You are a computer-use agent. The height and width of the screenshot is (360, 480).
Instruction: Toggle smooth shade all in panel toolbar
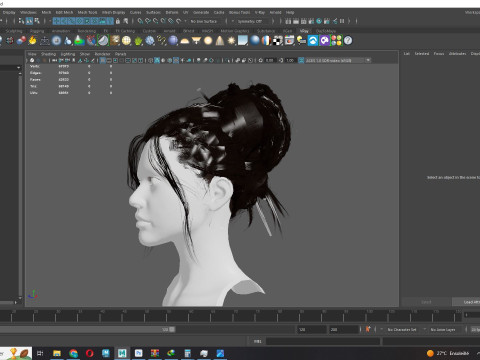click(x=157, y=60)
